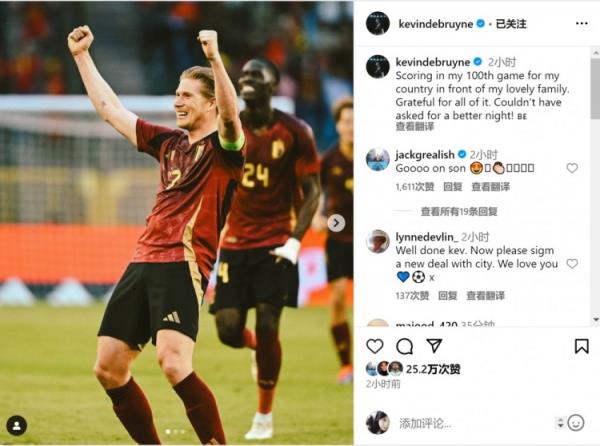Image resolution: width=600 pixels, height=446 pixels.
Task: Reply to jackgrealish's comment
Action: click(x=453, y=187)
